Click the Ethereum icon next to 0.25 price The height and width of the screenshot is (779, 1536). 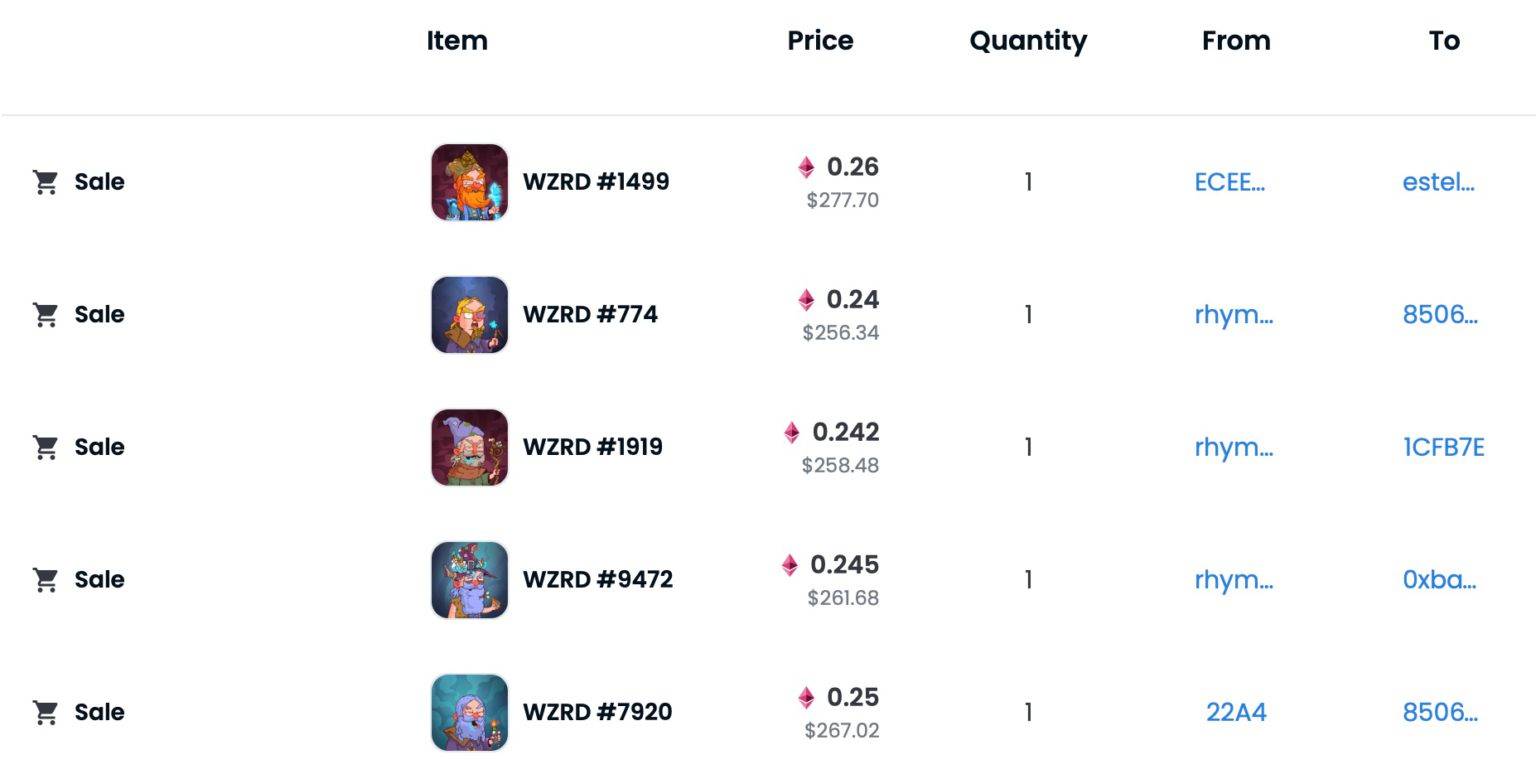[x=806, y=697]
